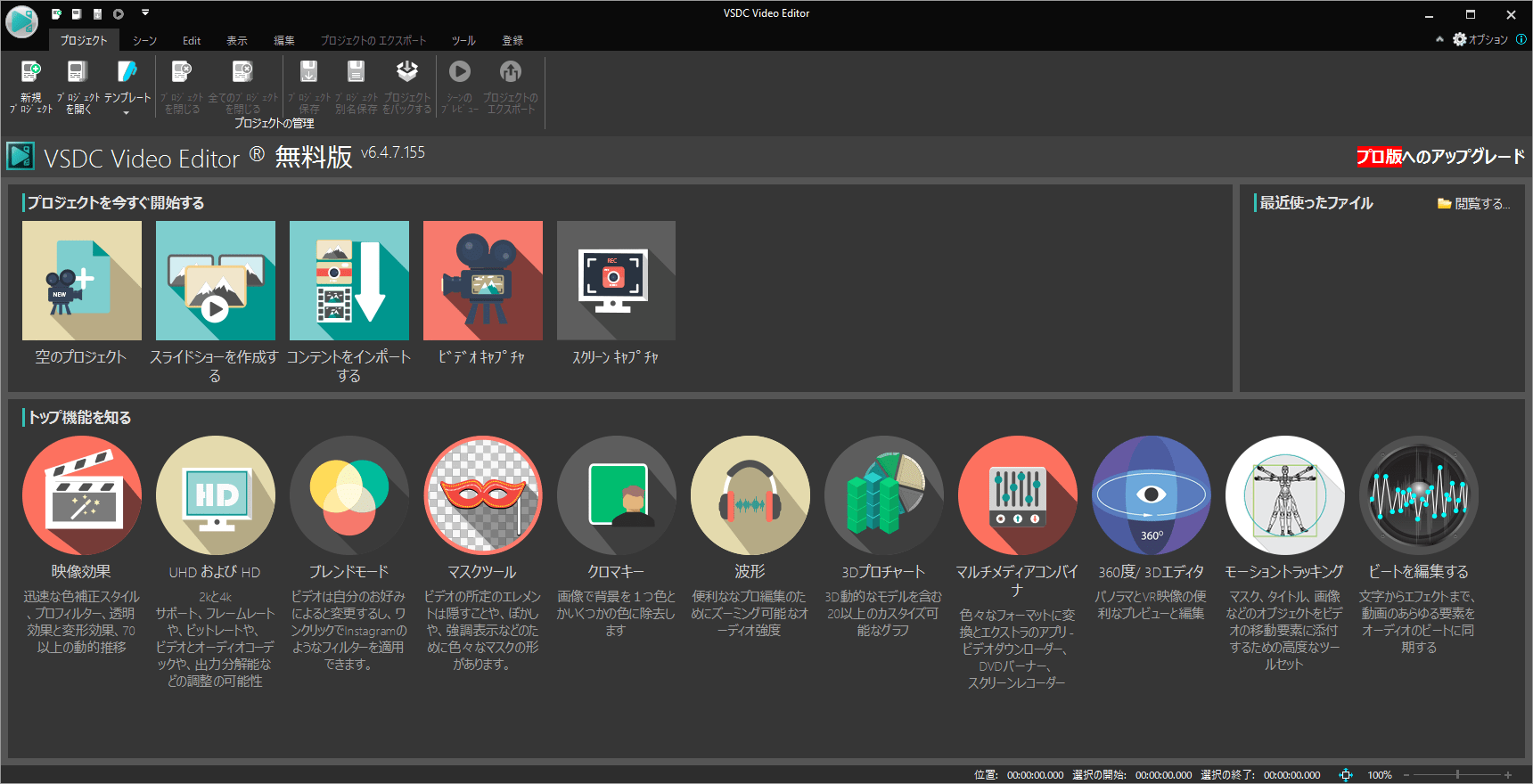Open the Edit ribbon tab
Image resolution: width=1533 pixels, height=784 pixels.
click(x=192, y=40)
